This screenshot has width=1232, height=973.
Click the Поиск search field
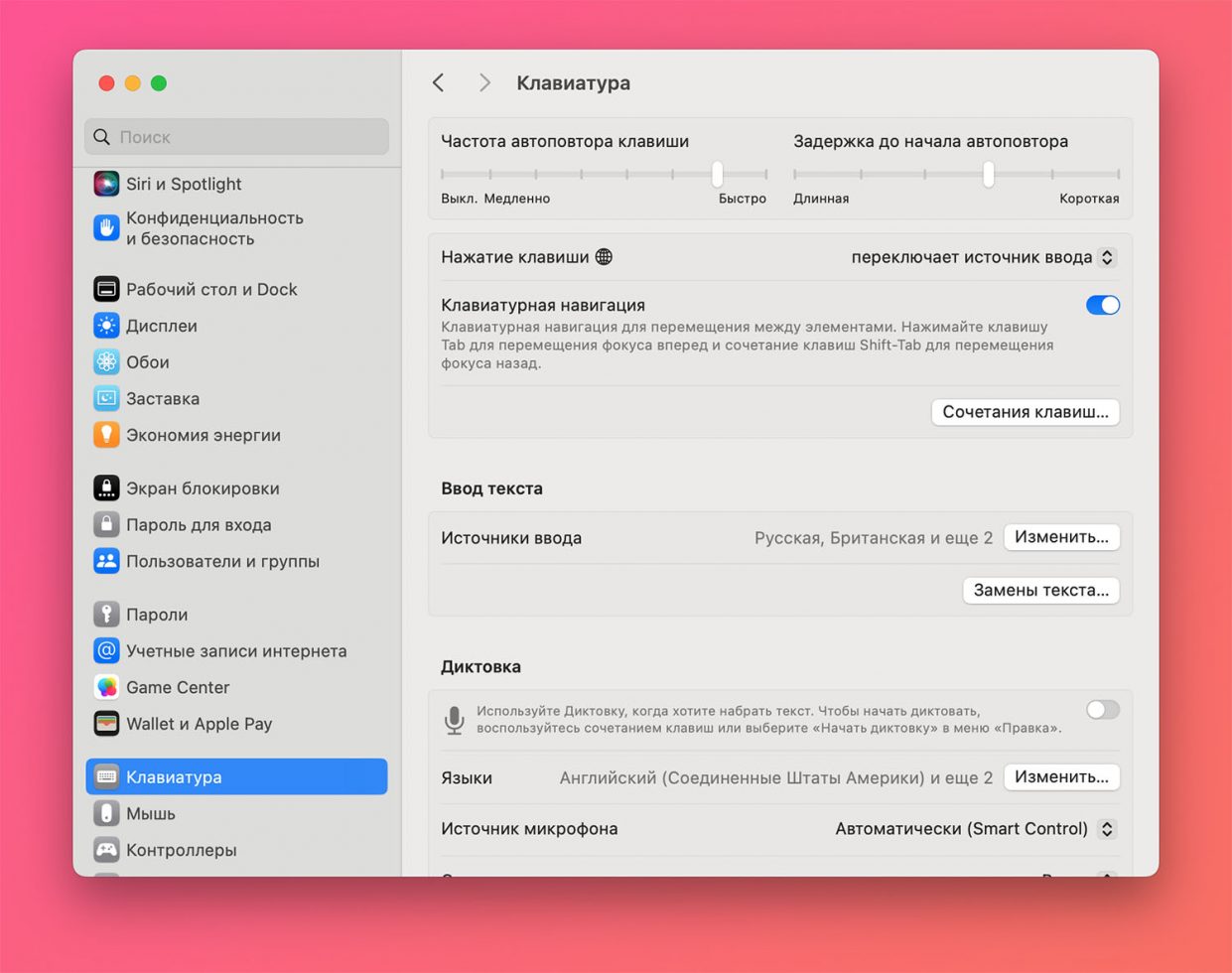[236, 137]
